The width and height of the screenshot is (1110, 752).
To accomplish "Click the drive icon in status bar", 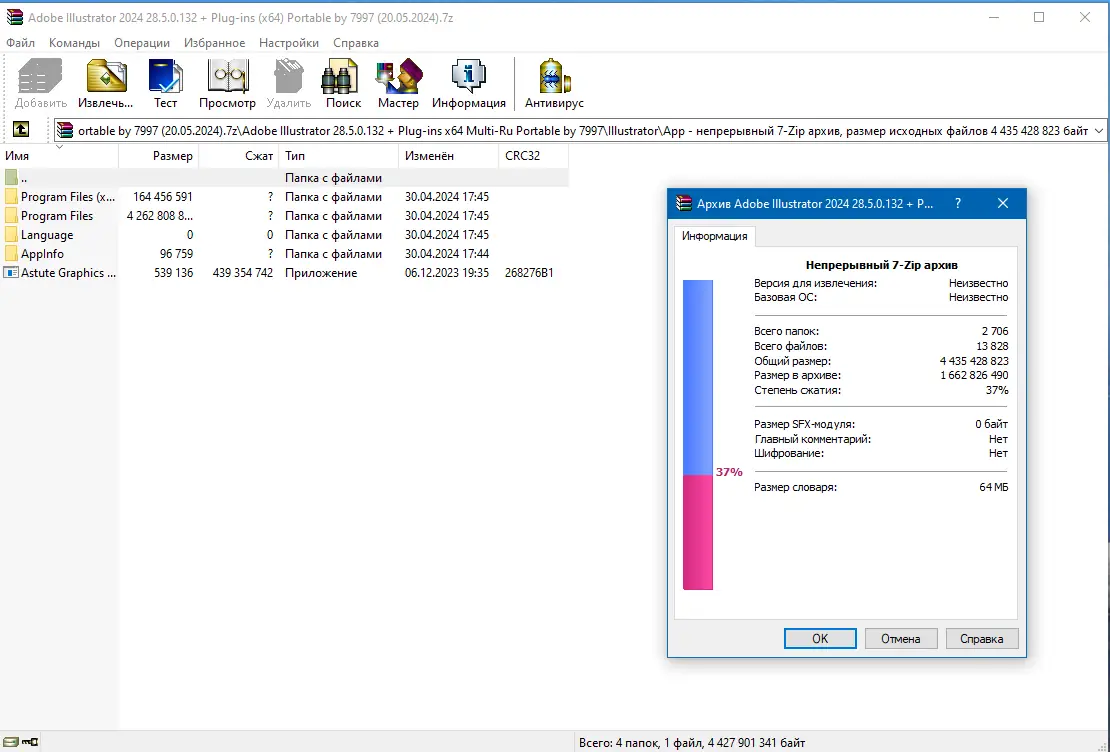I will [11, 742].
